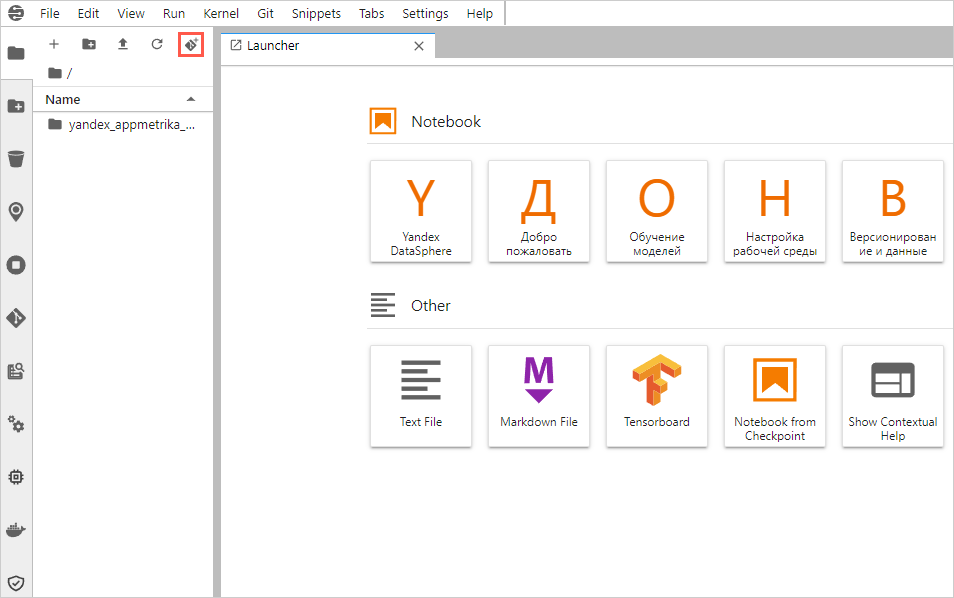954x598 pixels.
Task: Close the Launcher tab
Action: click(419, 46)
